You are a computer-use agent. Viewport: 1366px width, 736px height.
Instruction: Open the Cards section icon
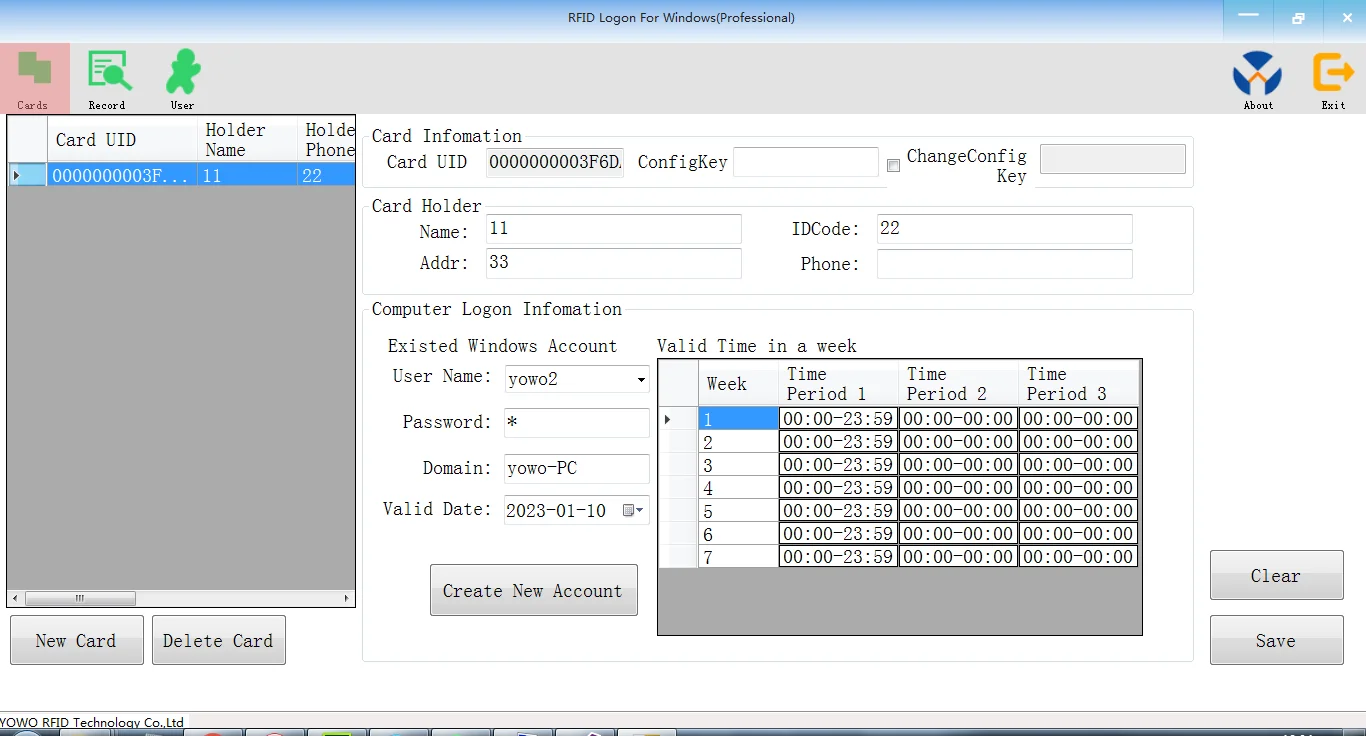pos(34,72)
